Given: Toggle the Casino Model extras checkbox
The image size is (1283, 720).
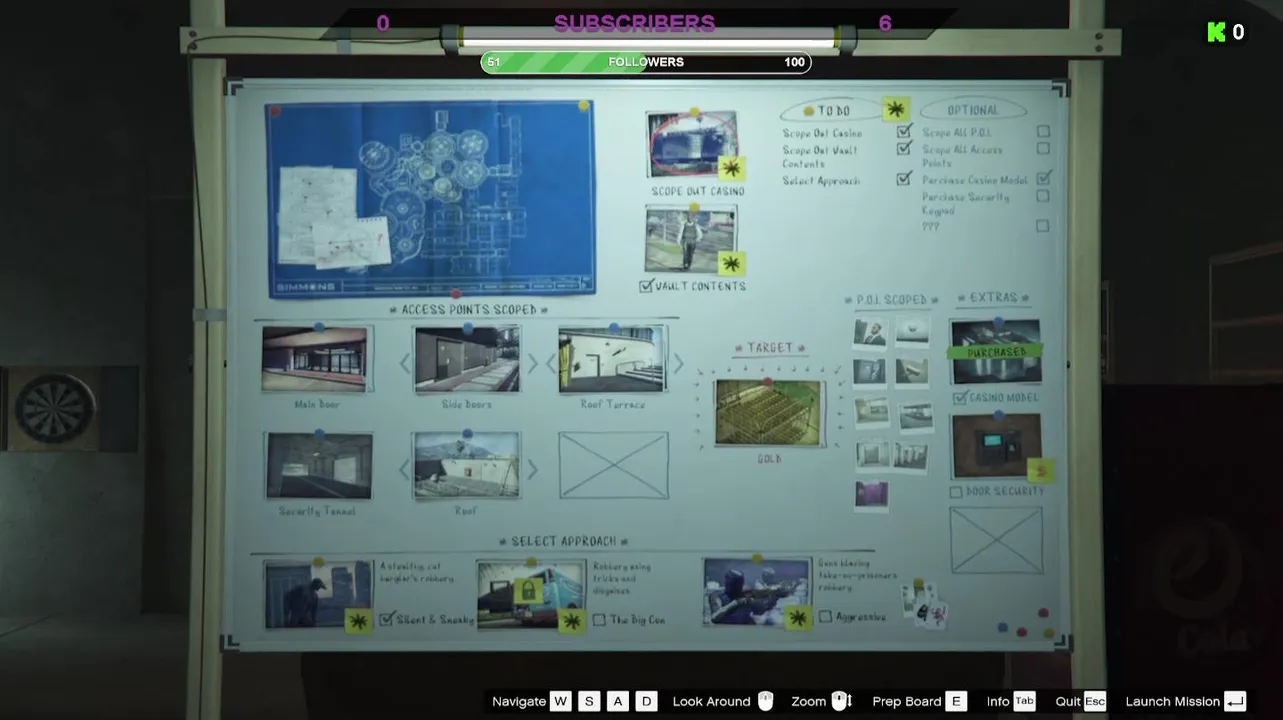Looking at the screenshot, I should click(x=960, y=398).
